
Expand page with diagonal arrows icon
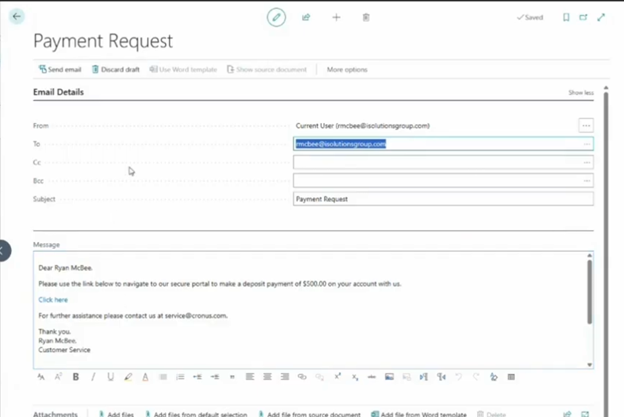tap(601, 17)
